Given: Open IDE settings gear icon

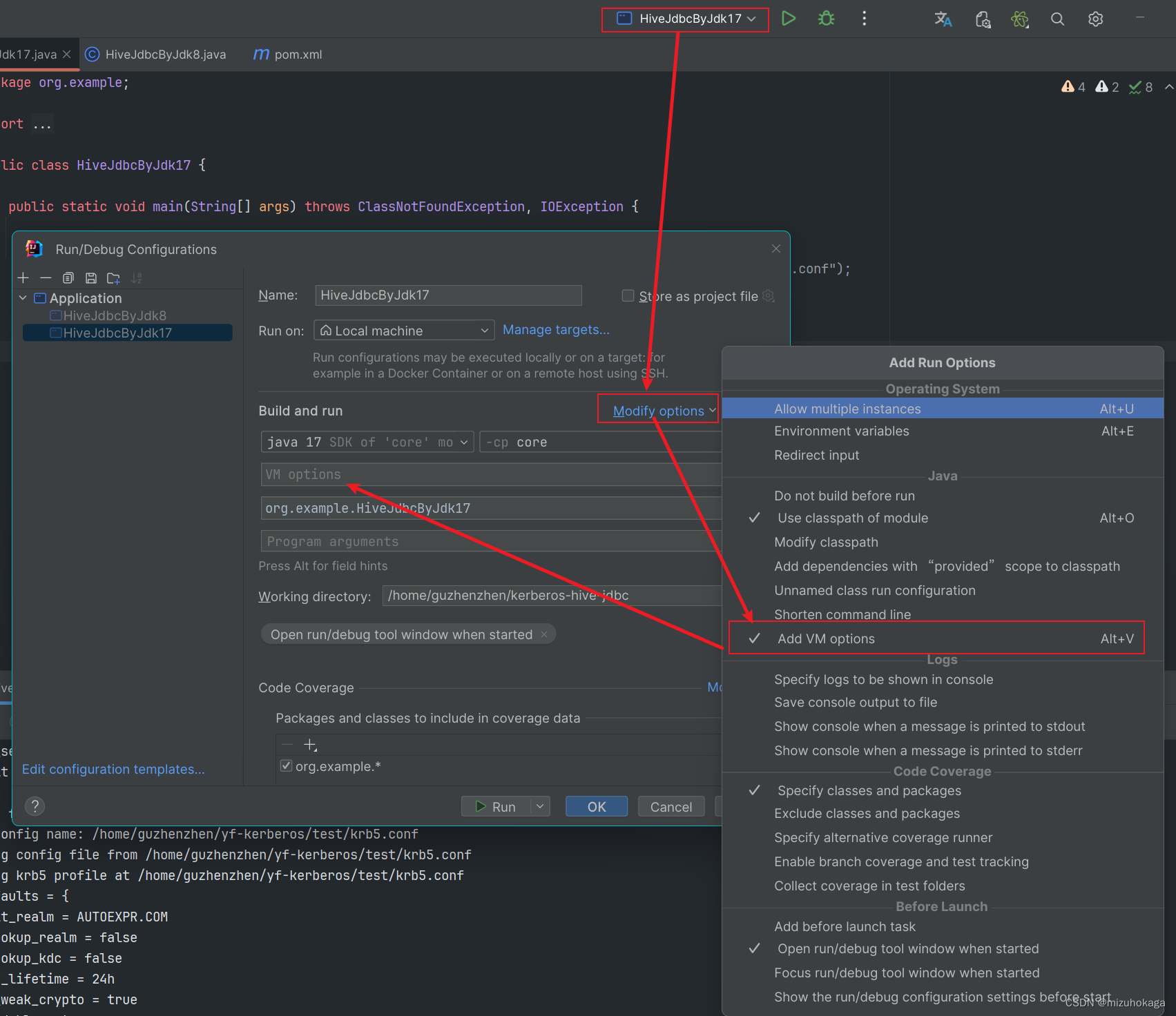Looking at the screenshot, I should 1095,19.
